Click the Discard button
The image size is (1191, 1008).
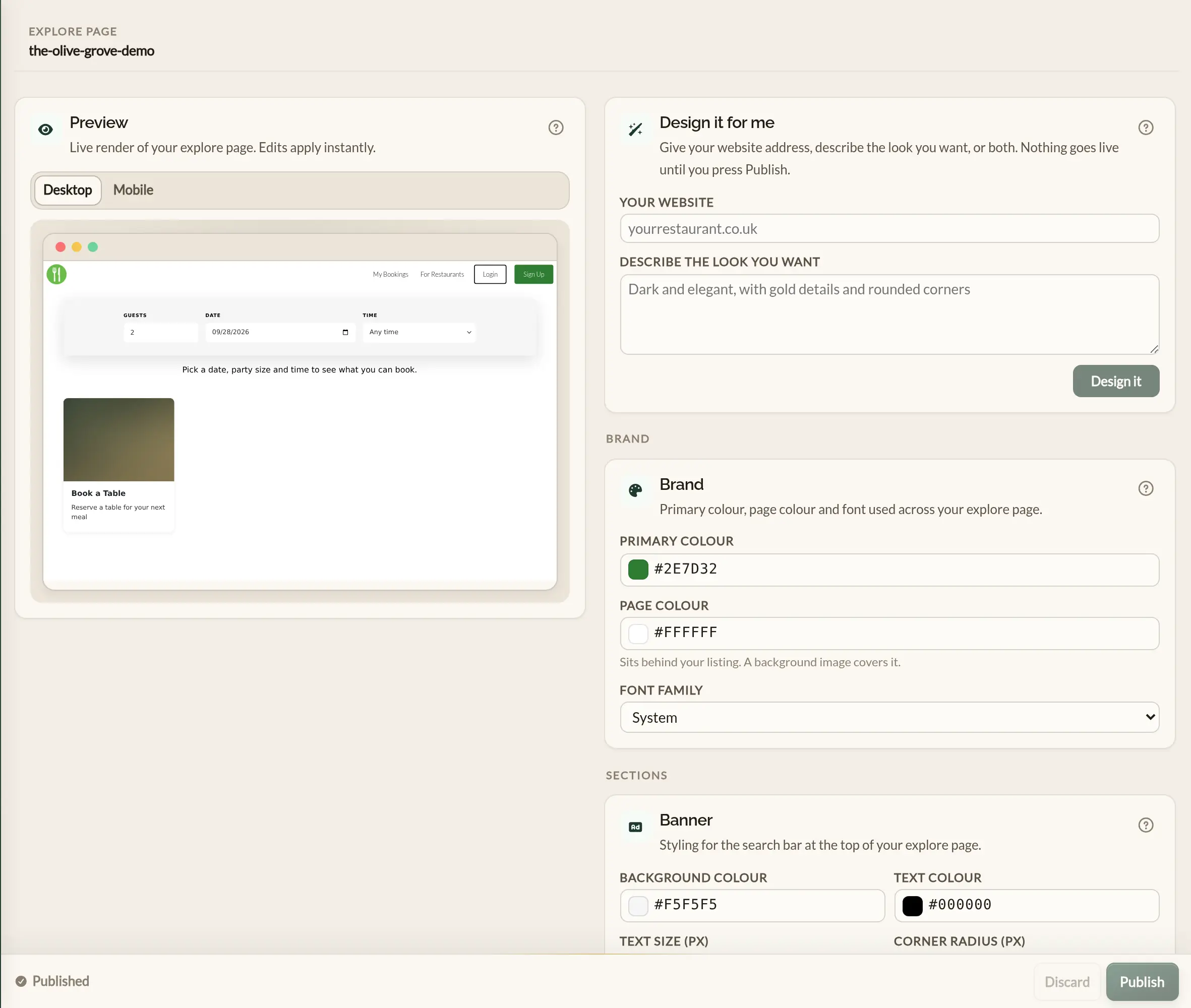pyautogui.click(x=1067, y=982)
